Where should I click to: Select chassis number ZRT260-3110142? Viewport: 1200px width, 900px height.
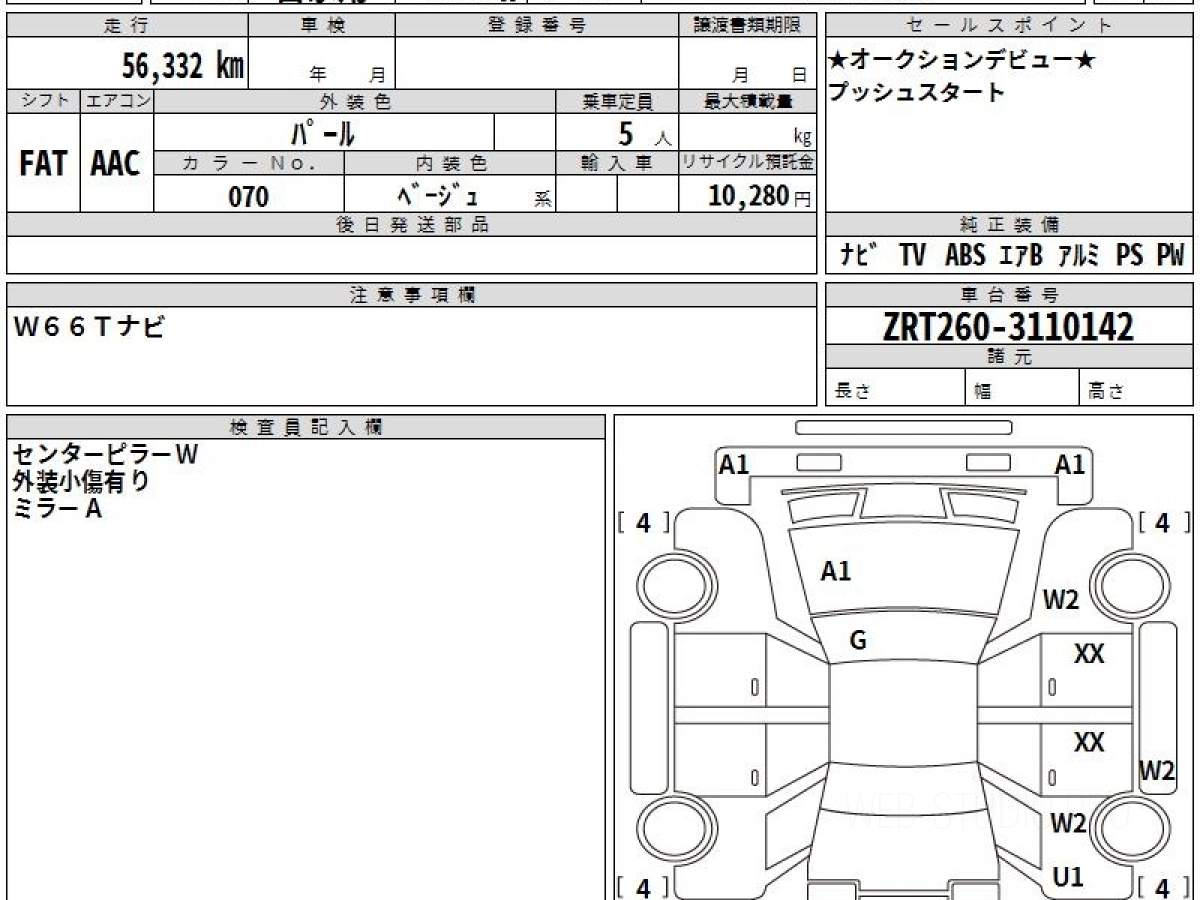[x=1008, y=326]
